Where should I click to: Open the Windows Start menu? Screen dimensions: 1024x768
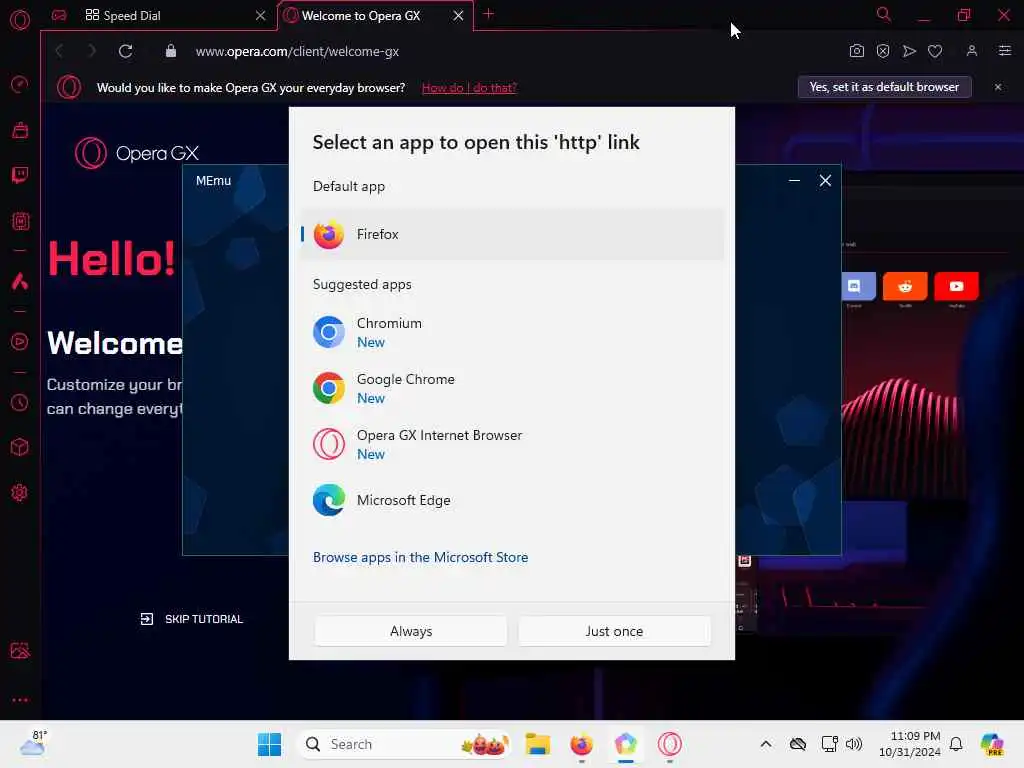pyautogui.click(x=269, y=744)
